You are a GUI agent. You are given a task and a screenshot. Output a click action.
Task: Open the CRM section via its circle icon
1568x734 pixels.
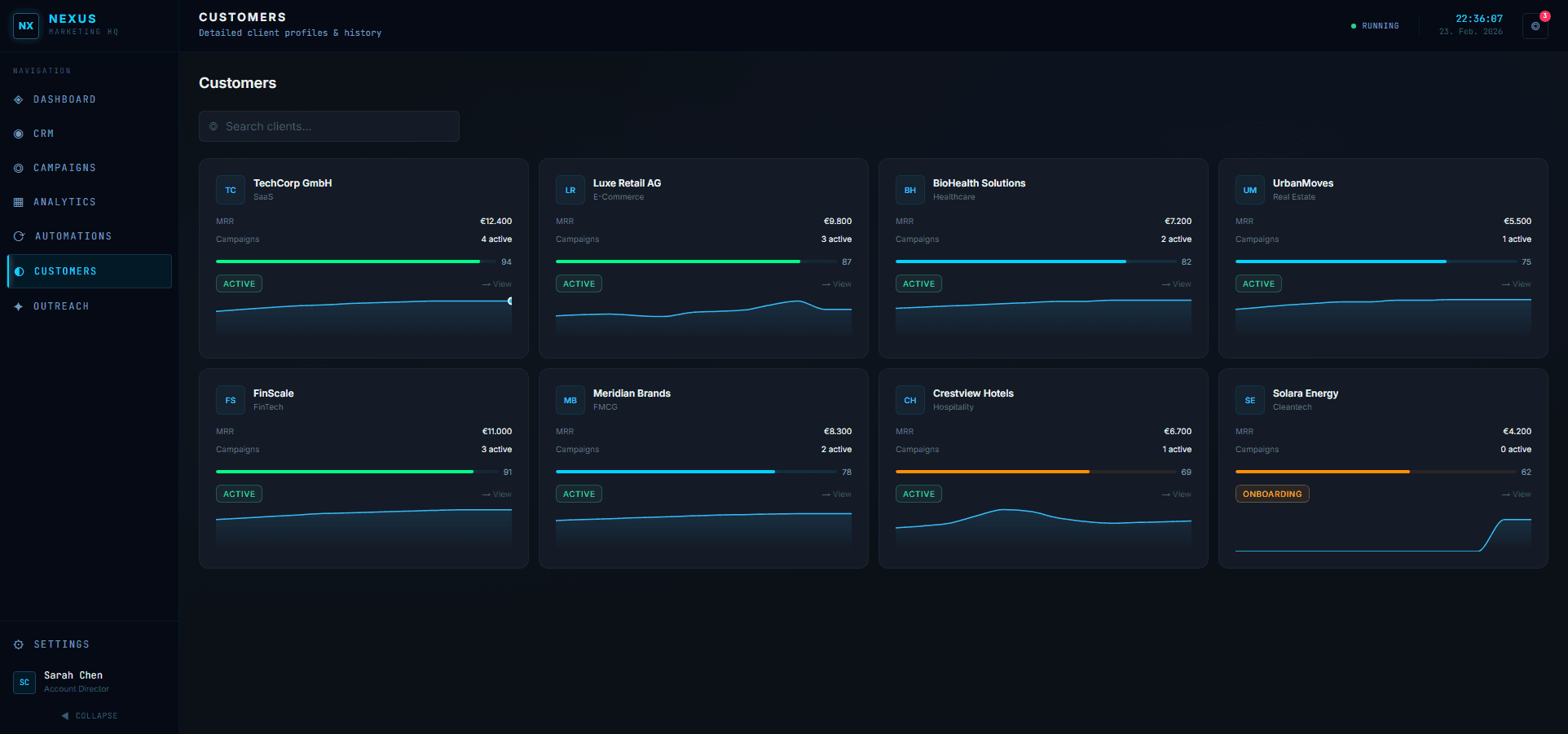tap(18, 133)
